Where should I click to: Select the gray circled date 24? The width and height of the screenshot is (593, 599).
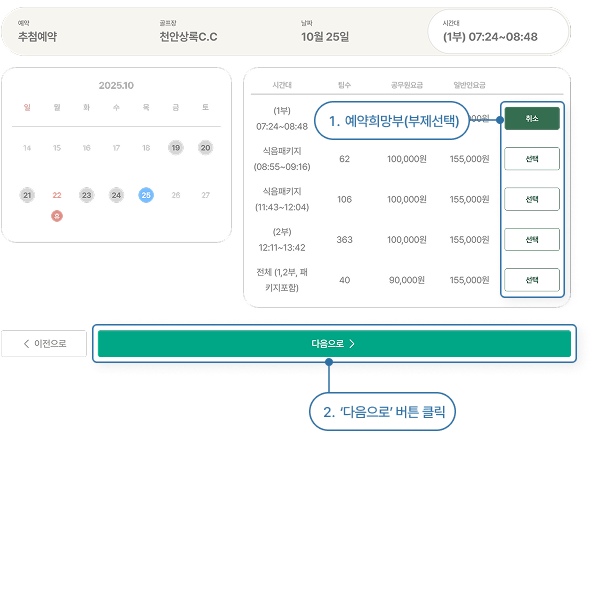116,195
